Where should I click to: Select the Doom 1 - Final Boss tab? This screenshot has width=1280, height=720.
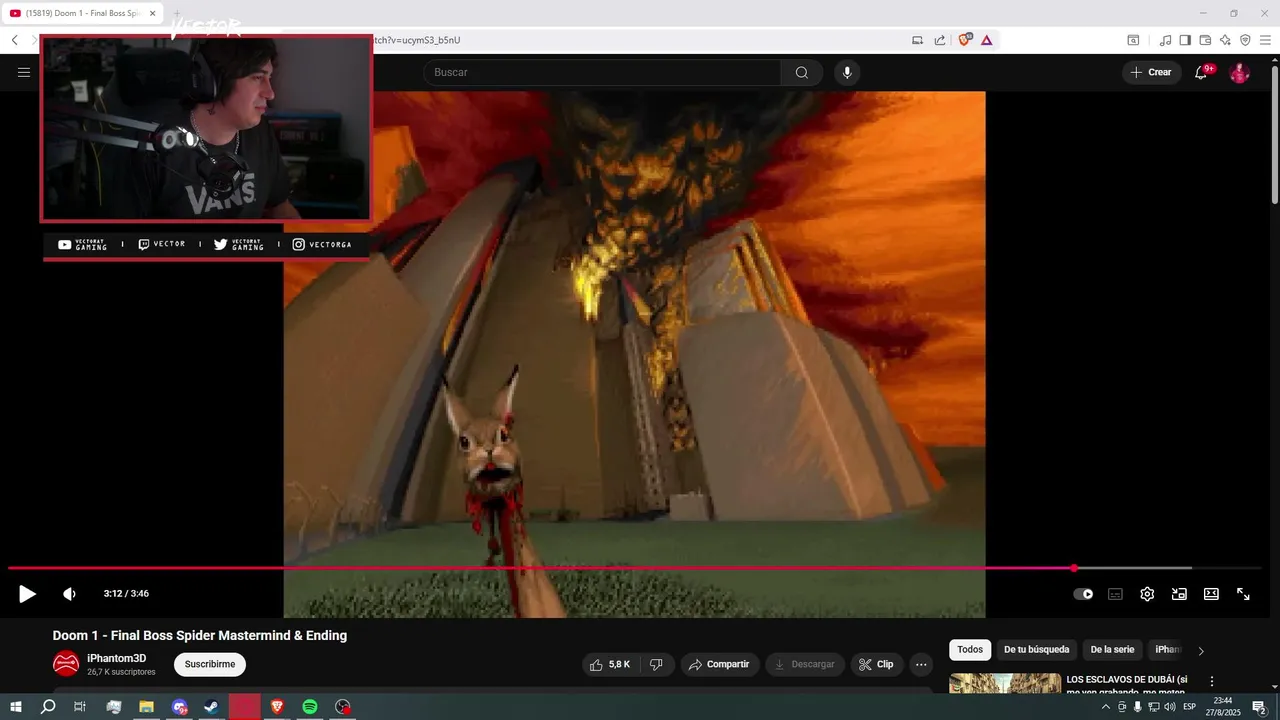pos(84,14)
